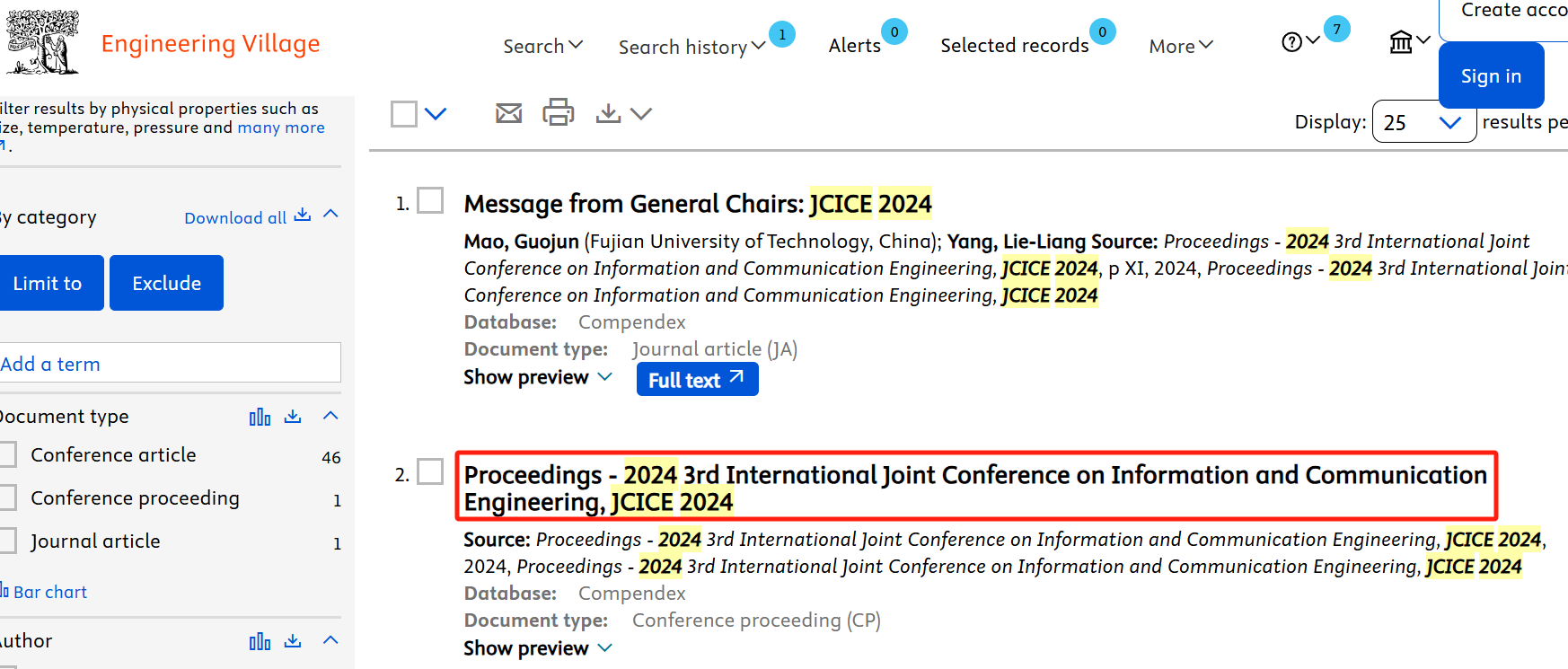The height and width of the screenshot is (669, 1568).
Task: Click the institution building icon
Action: (x=1401, y=42)
